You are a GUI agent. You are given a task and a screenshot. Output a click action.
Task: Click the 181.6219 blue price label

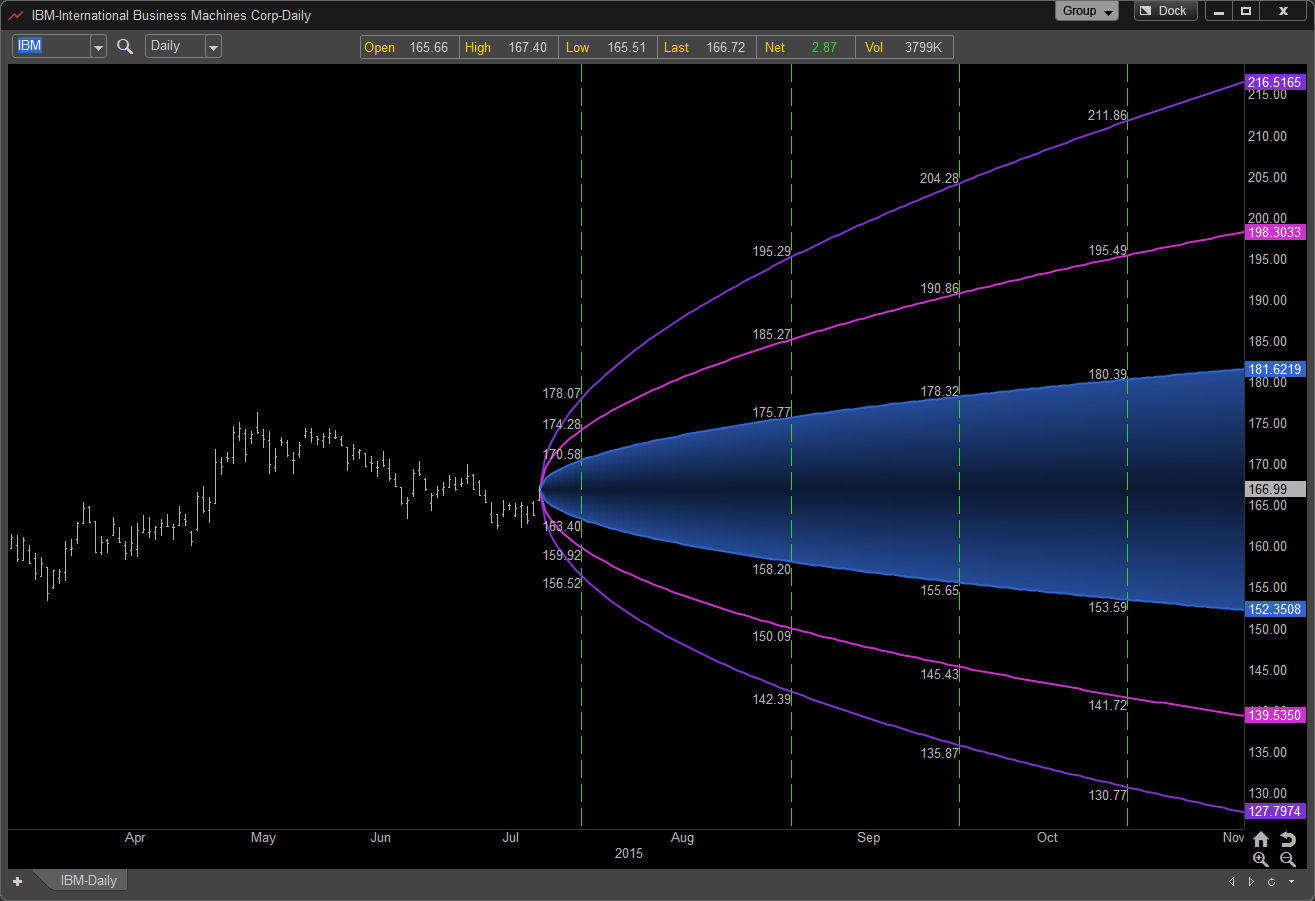click(1275, 369)
